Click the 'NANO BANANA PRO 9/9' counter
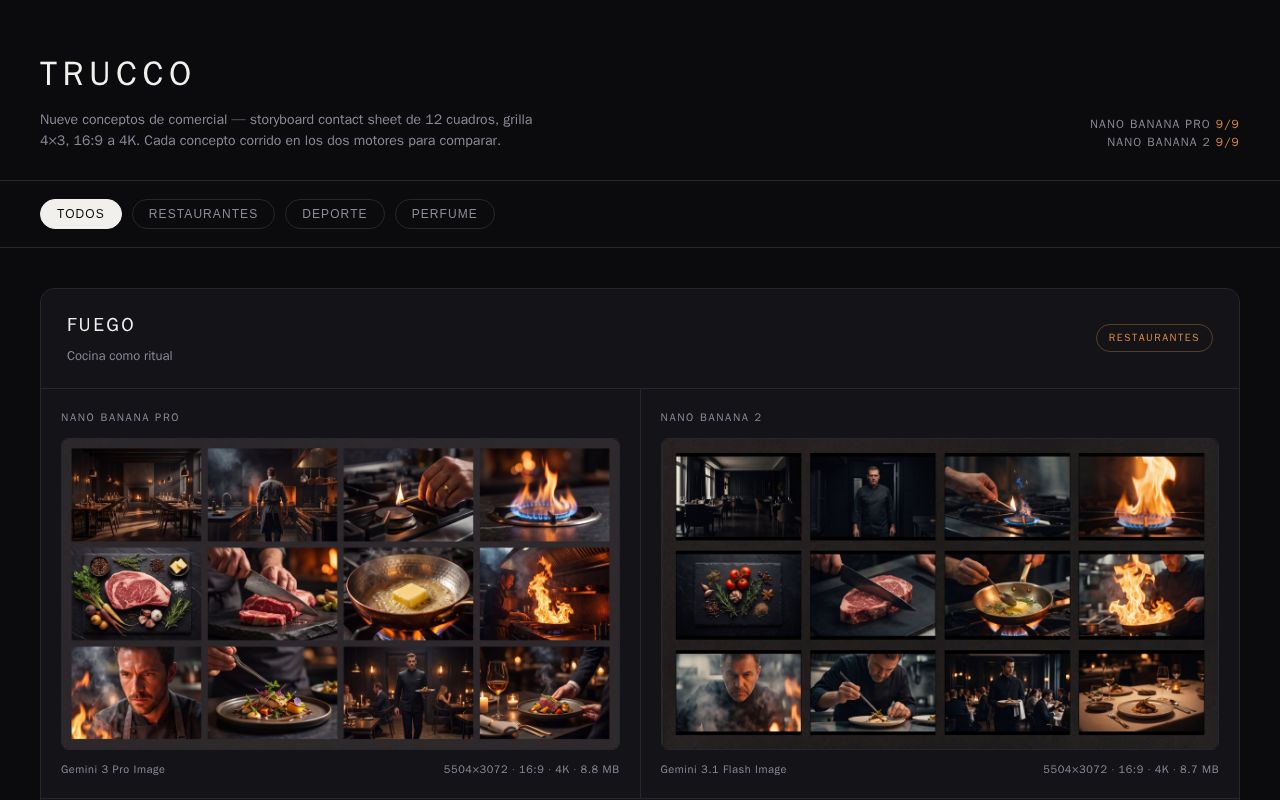Image resolution: width=1280 pixels, height=800 pixels. point(1164,124)
